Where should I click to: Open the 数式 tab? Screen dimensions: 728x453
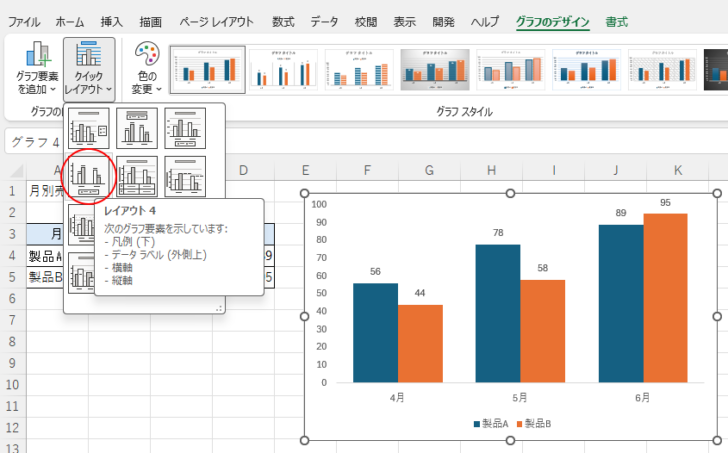point(283,22)
